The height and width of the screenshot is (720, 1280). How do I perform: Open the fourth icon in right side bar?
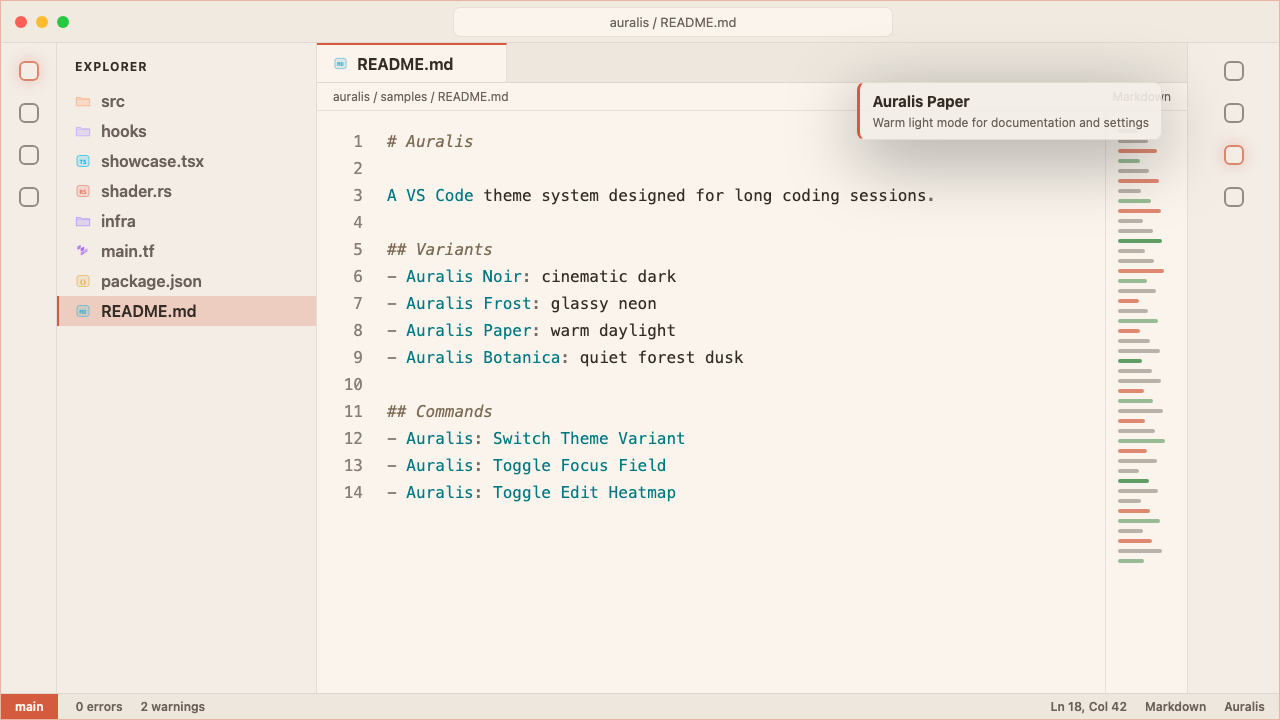click(1234, 197)
